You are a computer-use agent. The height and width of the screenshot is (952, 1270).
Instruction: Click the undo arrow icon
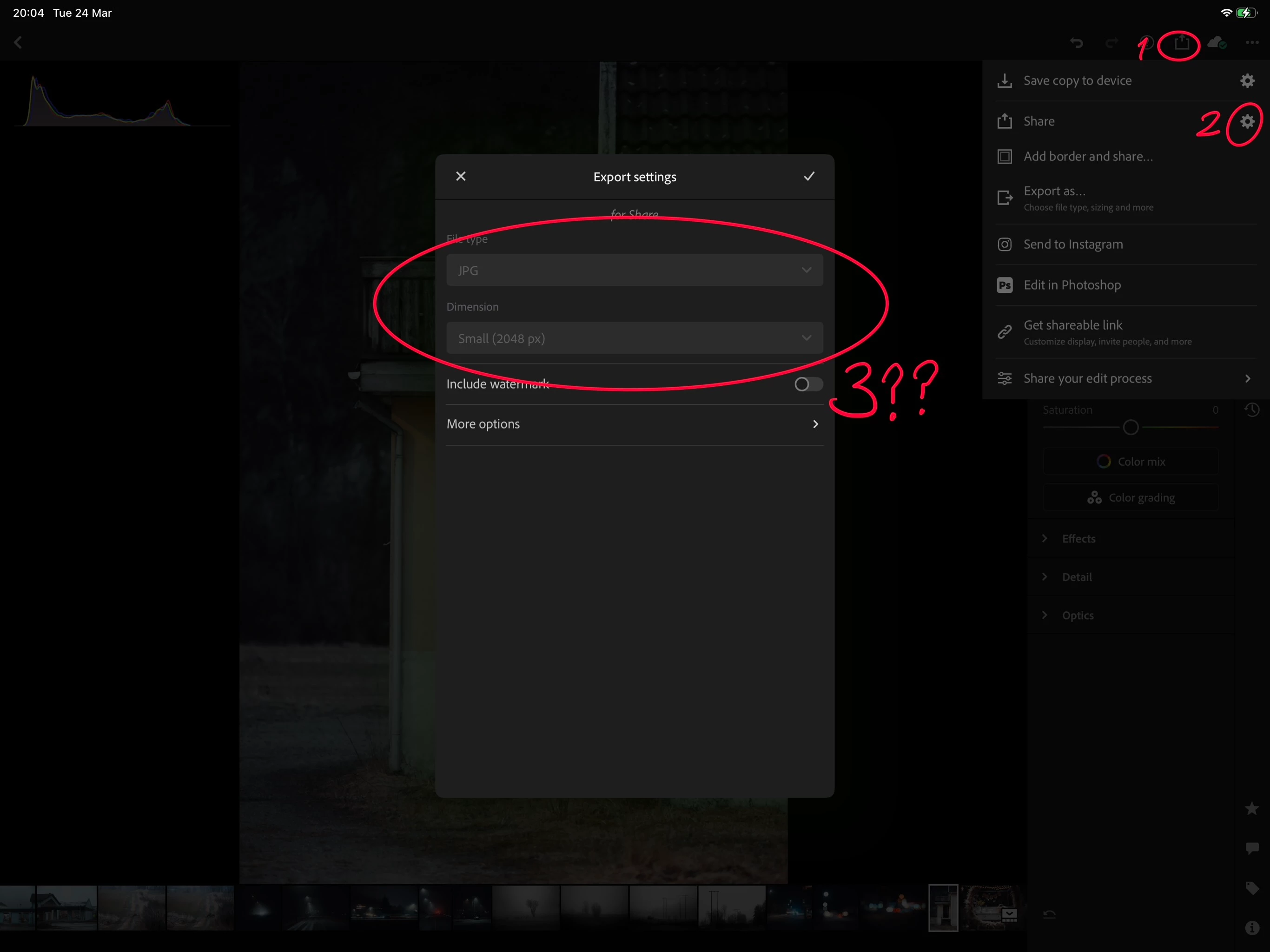click(1076, 43)
